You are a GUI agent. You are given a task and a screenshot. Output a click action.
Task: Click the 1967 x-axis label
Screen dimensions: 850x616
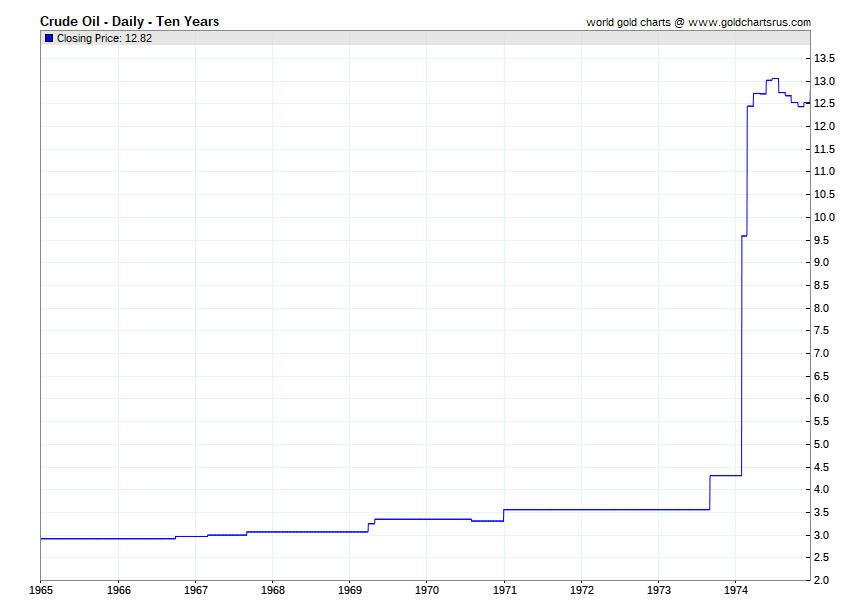[195, 590]
